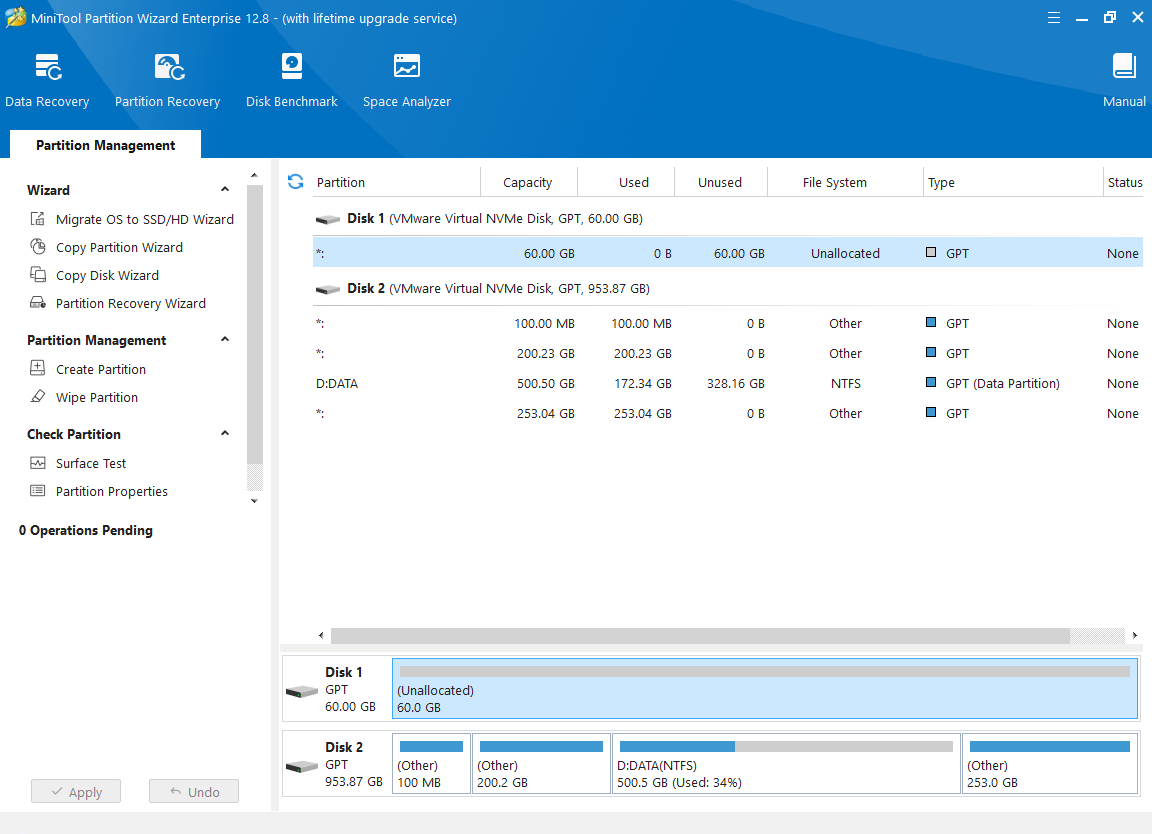Screen dimensions: 1152x834
Task: Open the Disk Benchmark tool
Action: pyautogui.click(x=291, y=80)
